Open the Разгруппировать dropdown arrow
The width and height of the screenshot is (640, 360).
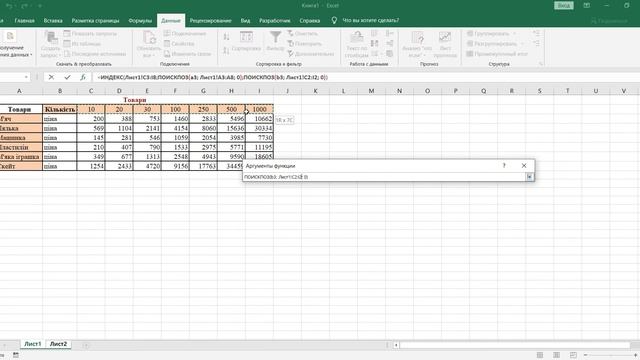point(522,44)
